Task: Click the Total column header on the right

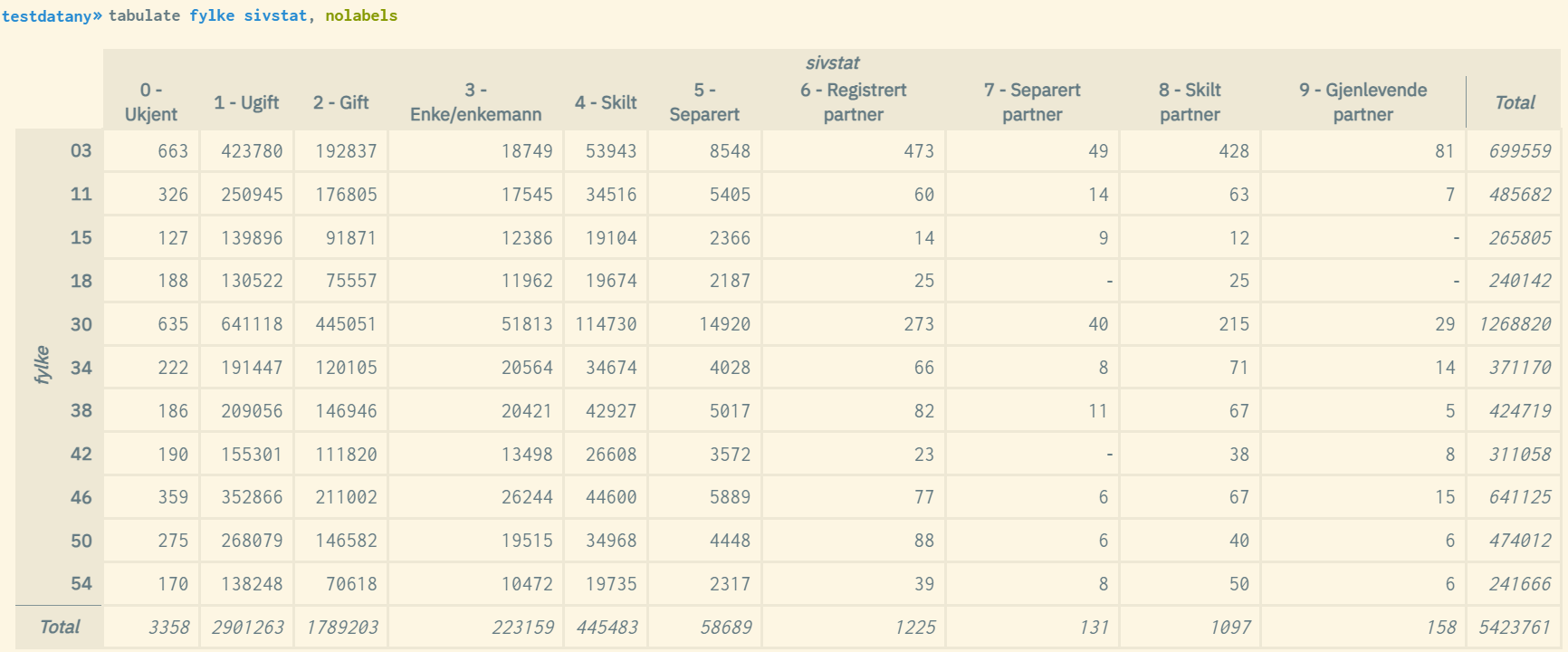Action: point(1515,102)
